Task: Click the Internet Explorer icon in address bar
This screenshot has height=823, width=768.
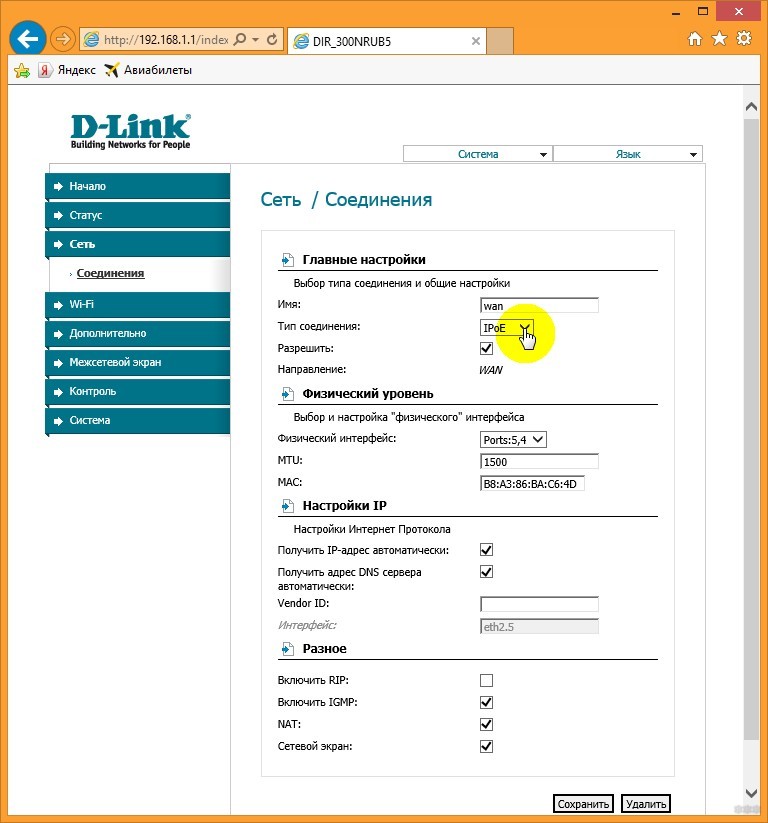Action: [91, 39]
